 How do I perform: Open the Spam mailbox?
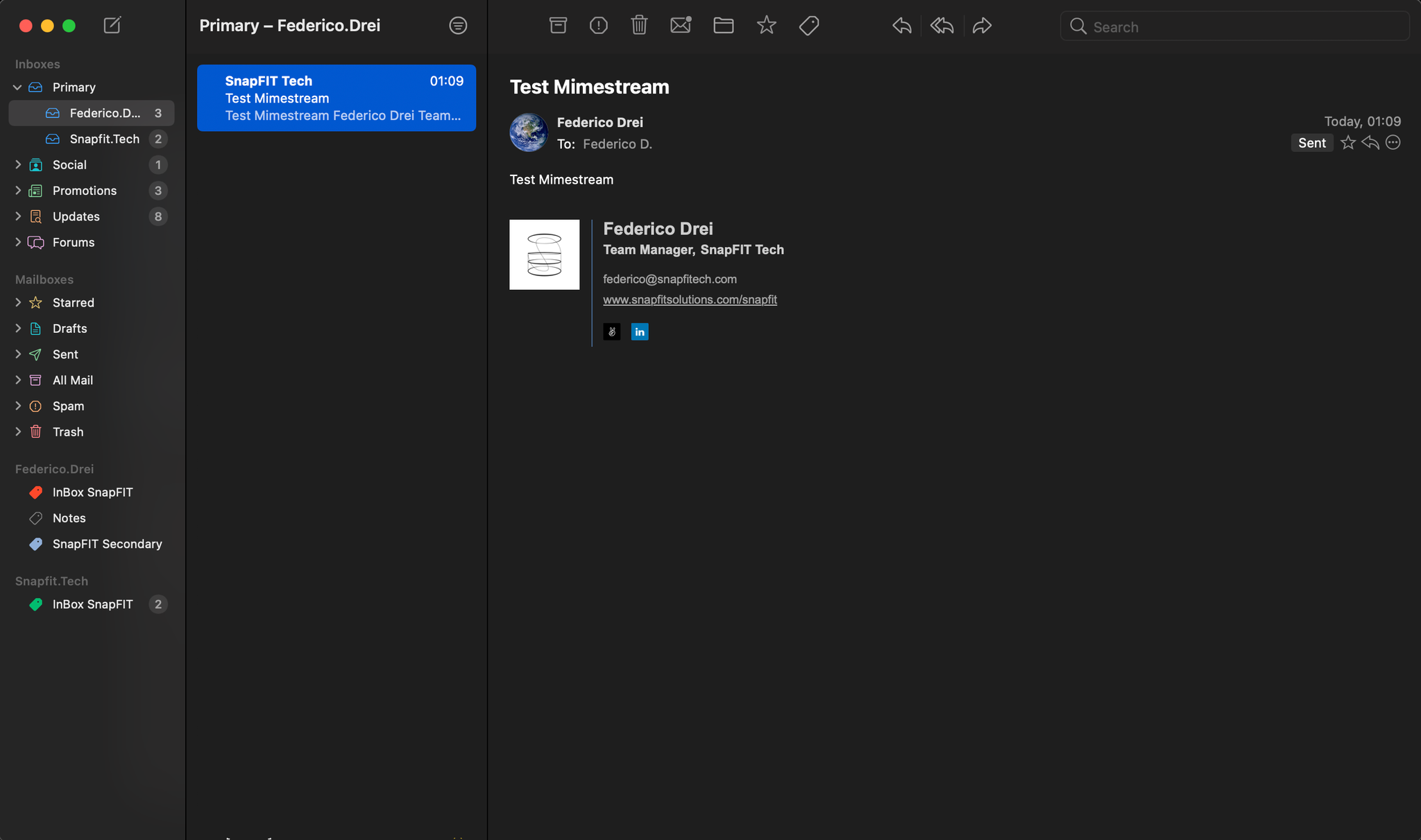pos(92,406)
